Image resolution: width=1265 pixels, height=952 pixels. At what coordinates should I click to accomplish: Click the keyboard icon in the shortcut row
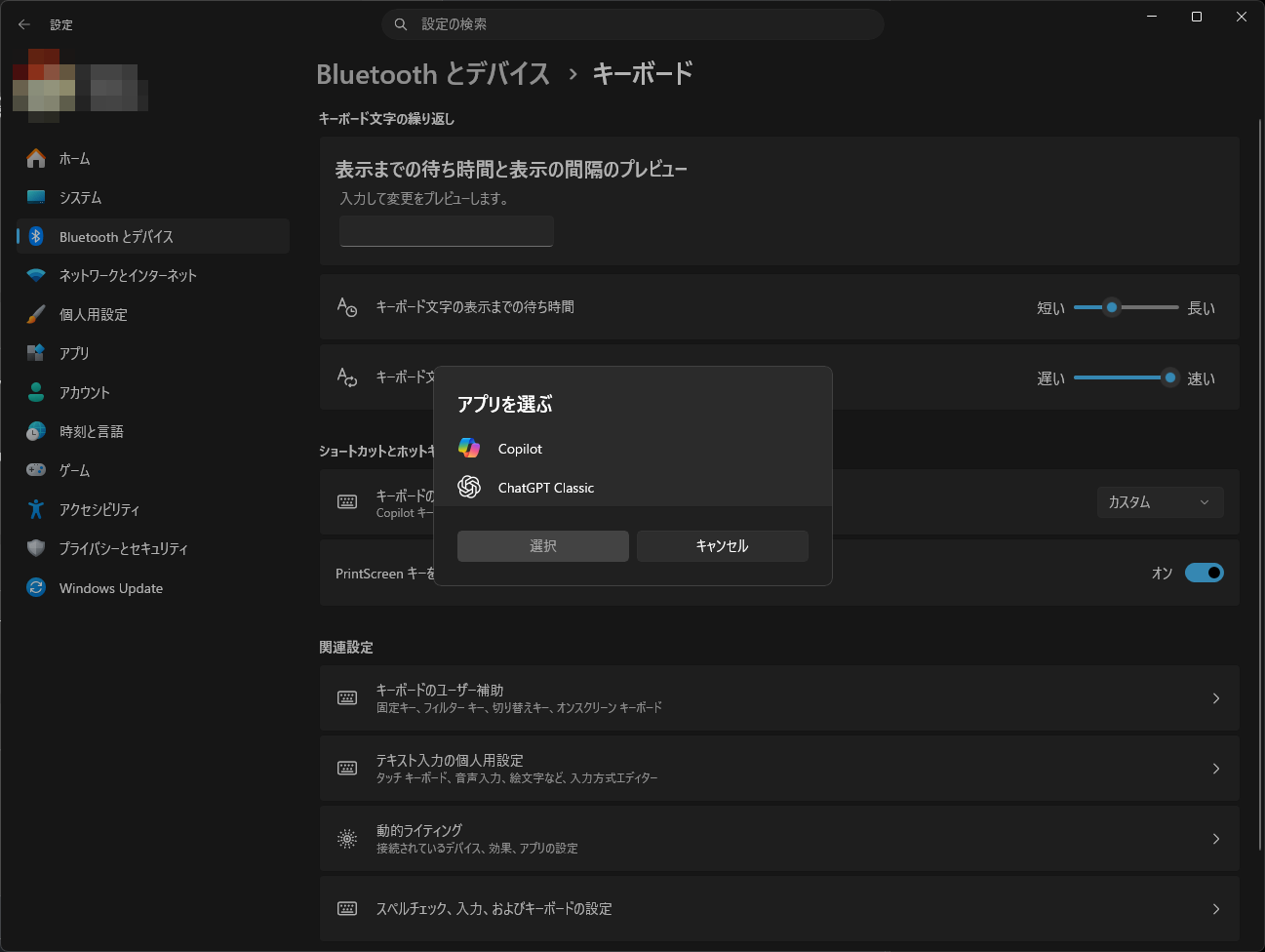347,501
